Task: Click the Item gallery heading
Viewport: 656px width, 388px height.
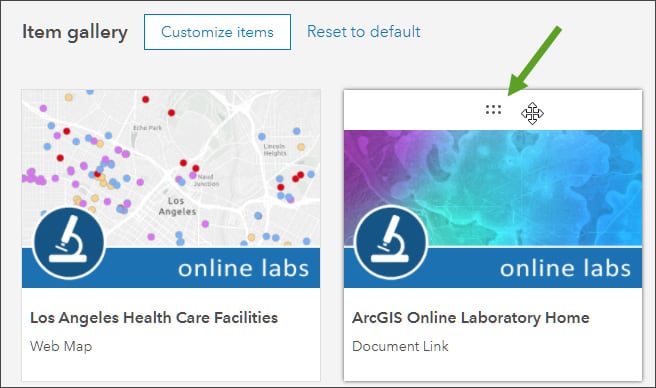Action: 75,32
